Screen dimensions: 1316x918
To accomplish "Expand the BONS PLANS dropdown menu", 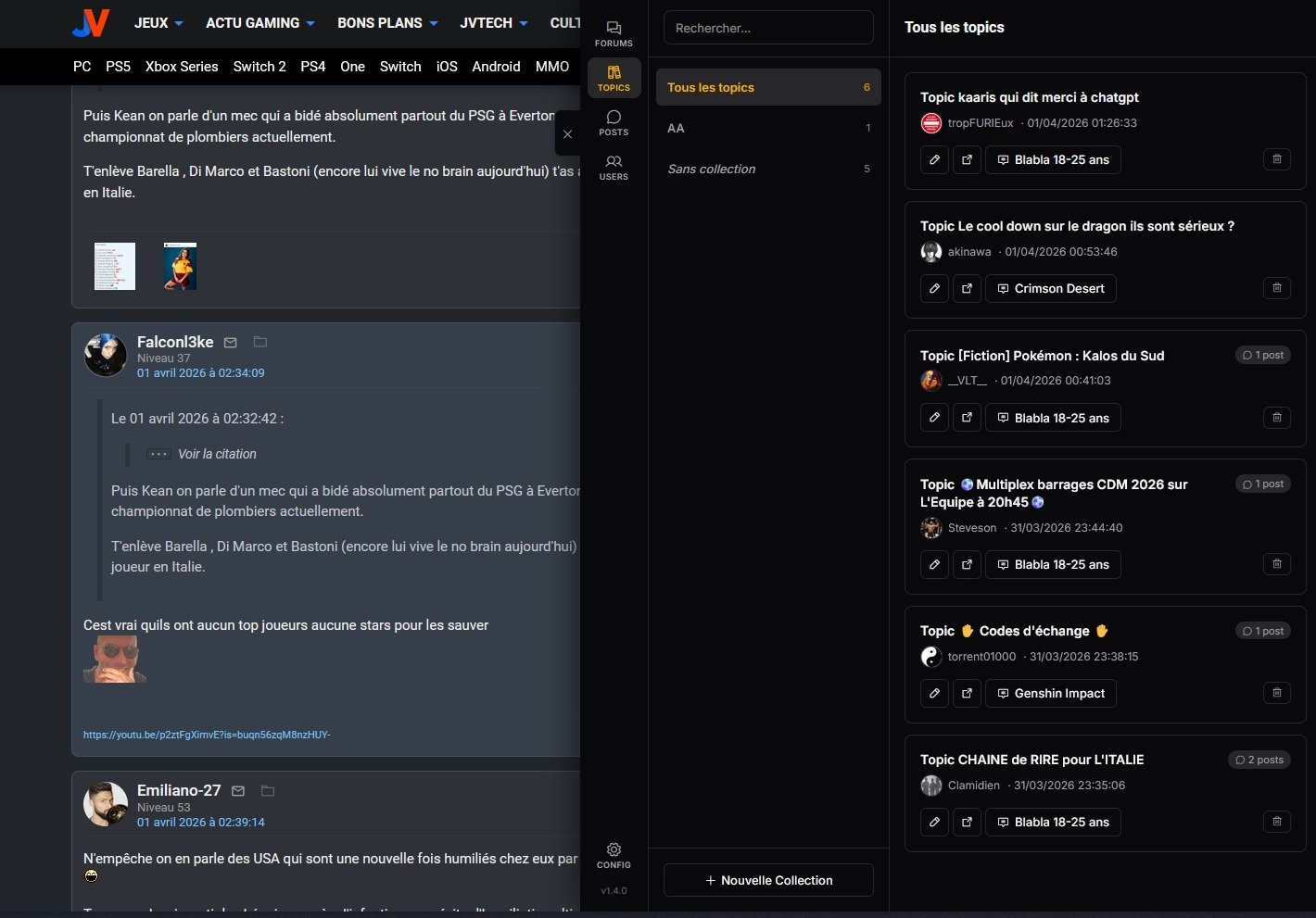I will coord(387,23).
